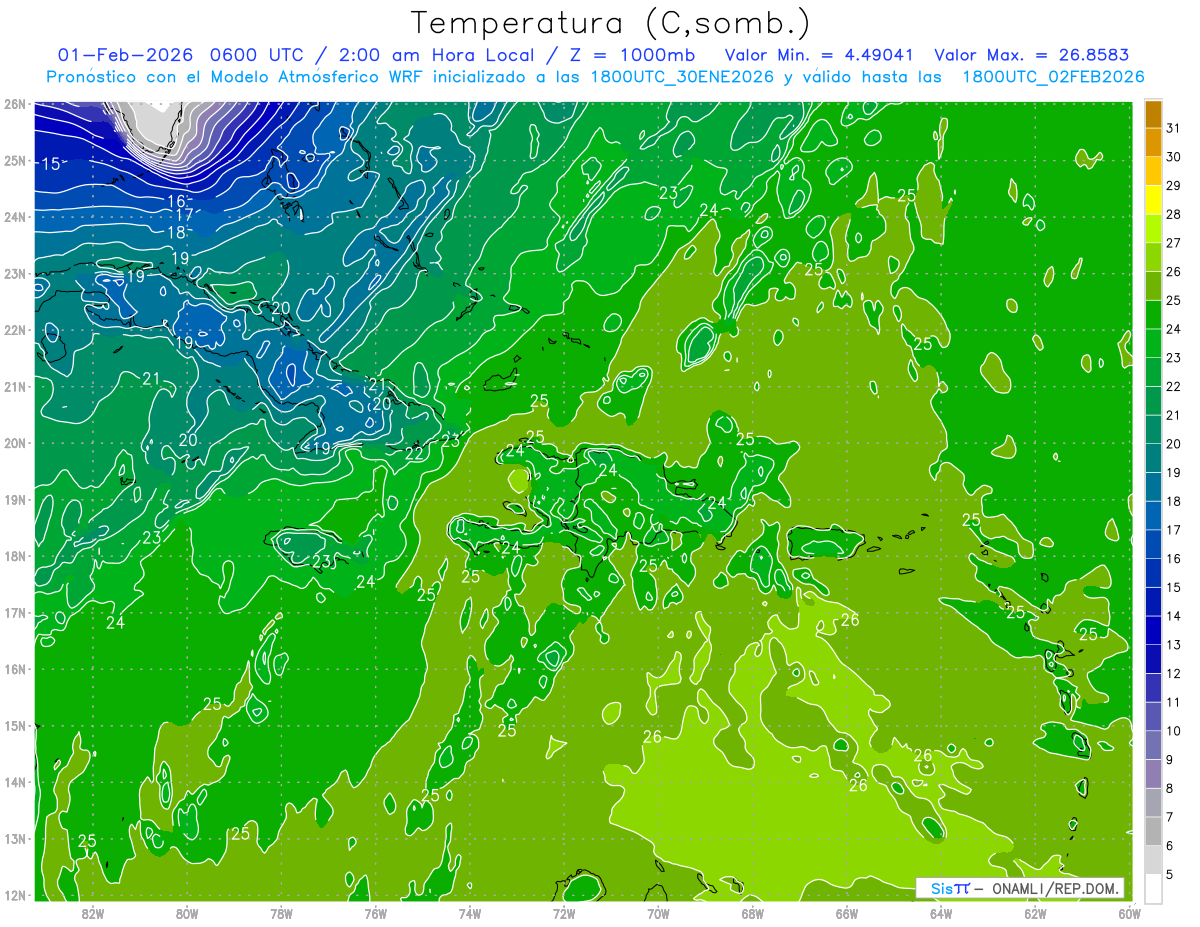Click the topmost brown-orange colorbar swatch
Screen dimensions: 1200x927
(1154, 114)
